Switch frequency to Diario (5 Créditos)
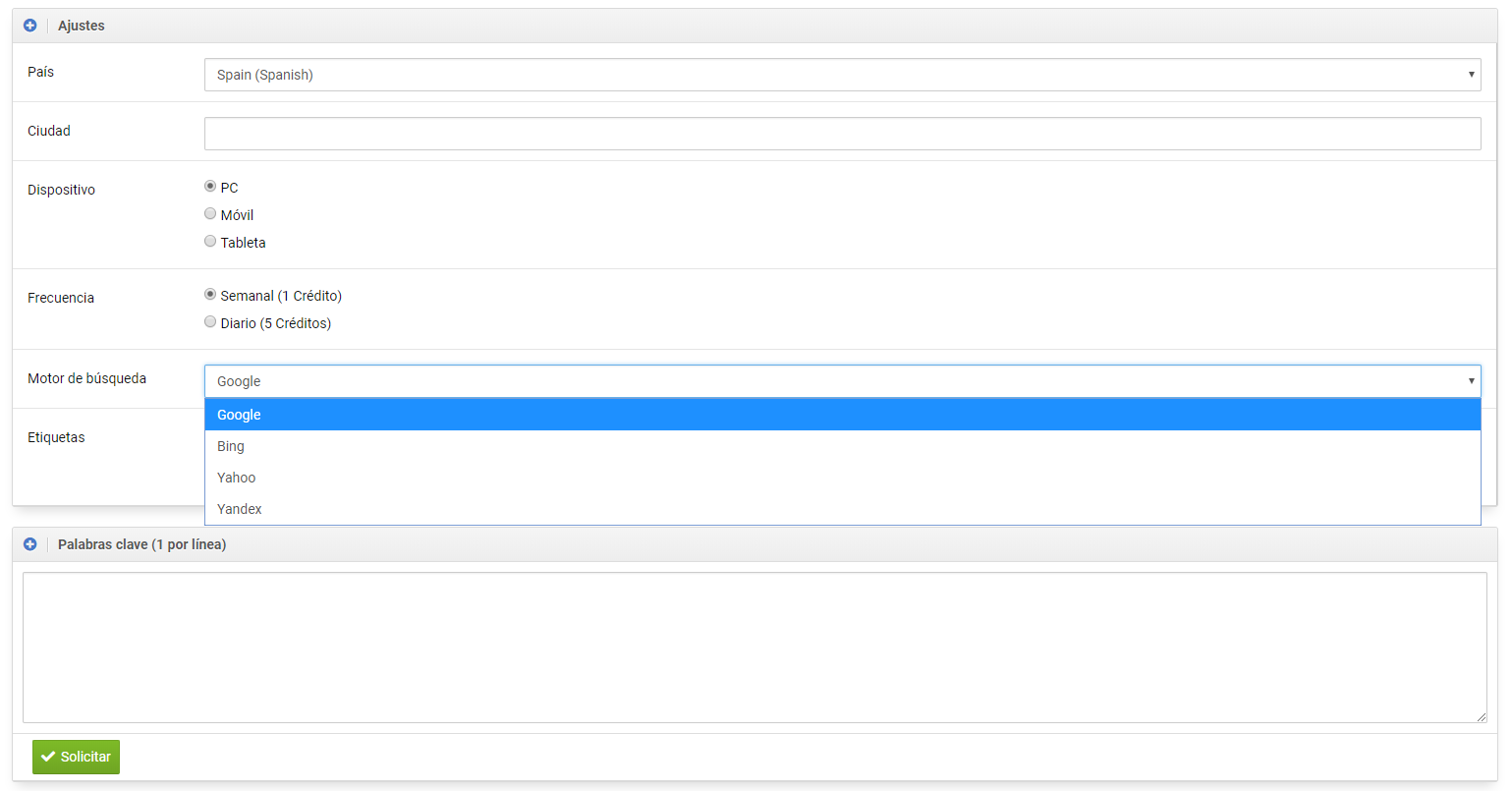Screen dimensions: 1512x791 (x=210, y=322)
